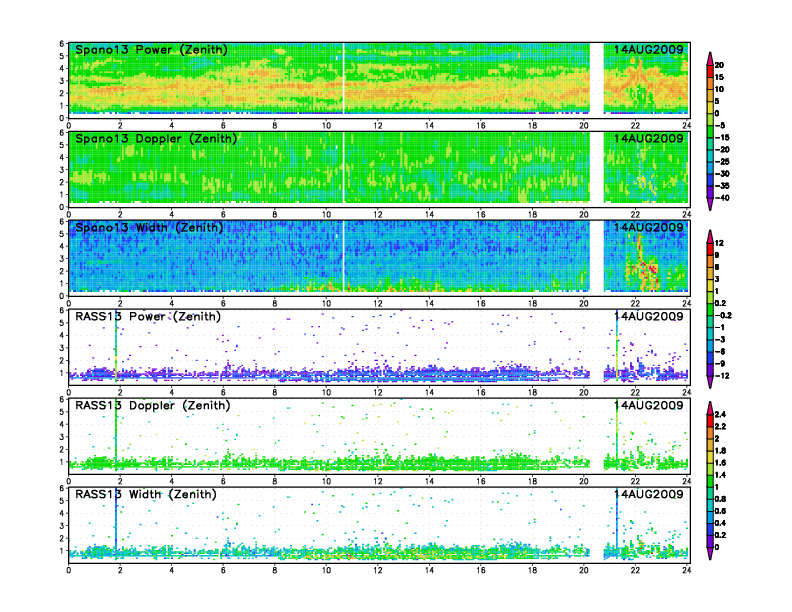Select the 14AUG2009 date in Spano13 Width panel
Screen dimensions: 792x612
click(x=649, y=228)
